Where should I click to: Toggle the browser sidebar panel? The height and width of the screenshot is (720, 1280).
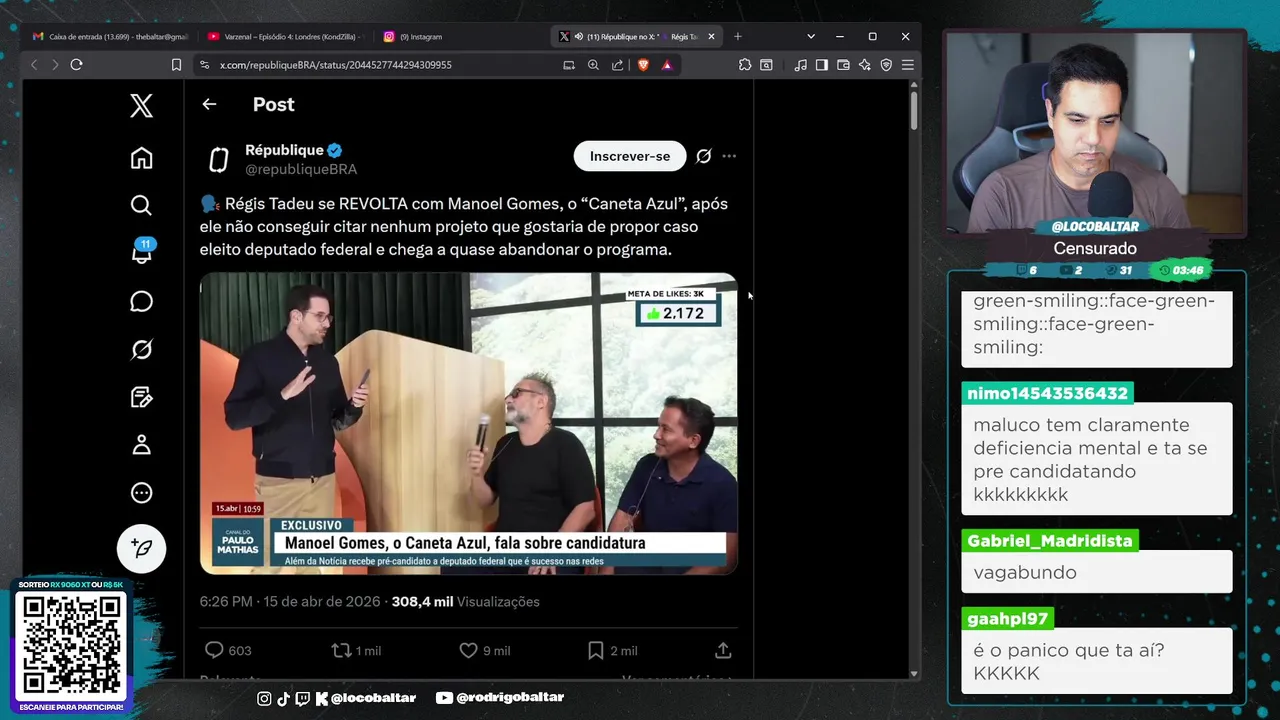pos(821,65)
